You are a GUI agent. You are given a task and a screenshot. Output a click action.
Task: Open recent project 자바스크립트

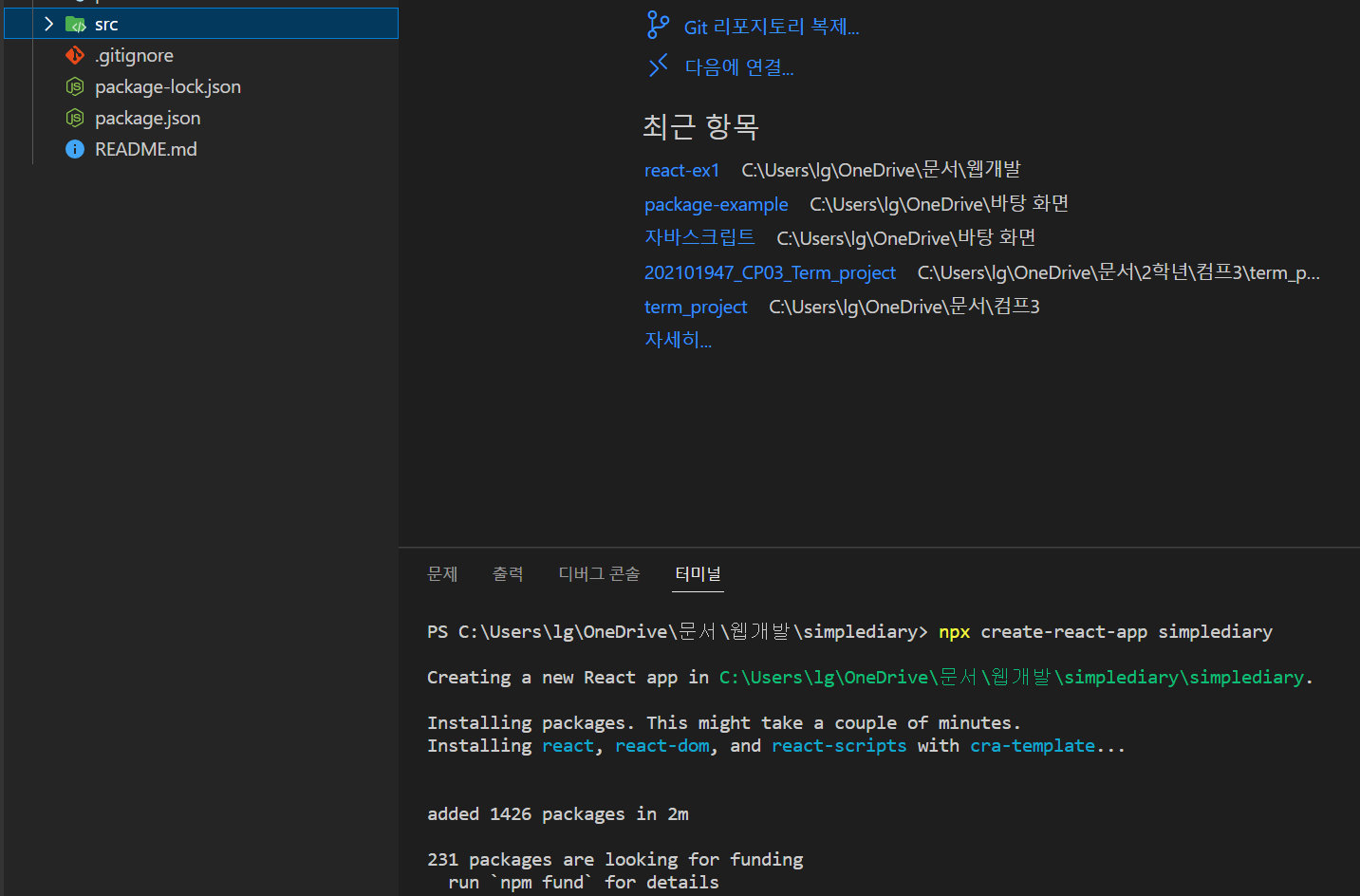tap(699, 237)
